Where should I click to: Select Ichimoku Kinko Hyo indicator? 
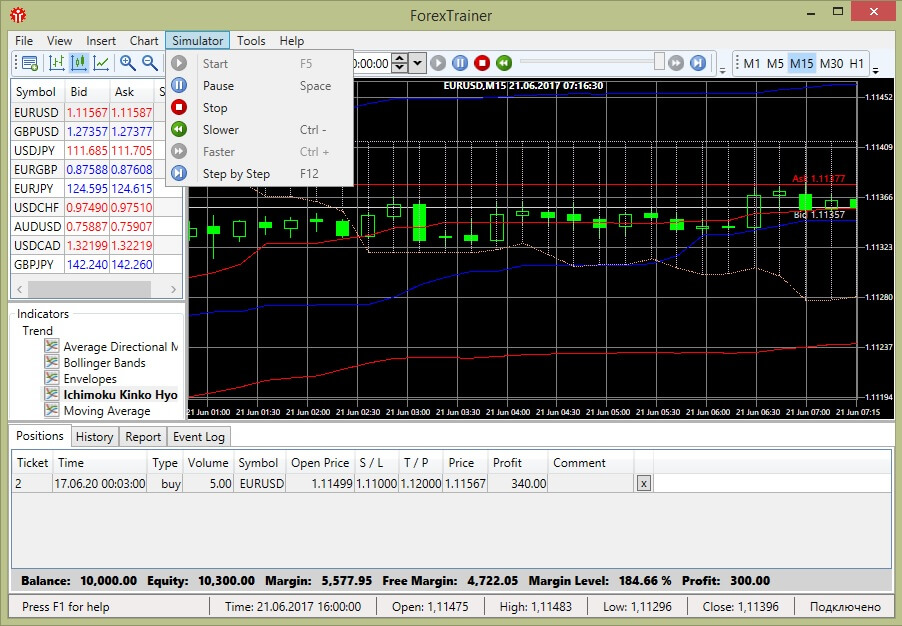[120, 395]
